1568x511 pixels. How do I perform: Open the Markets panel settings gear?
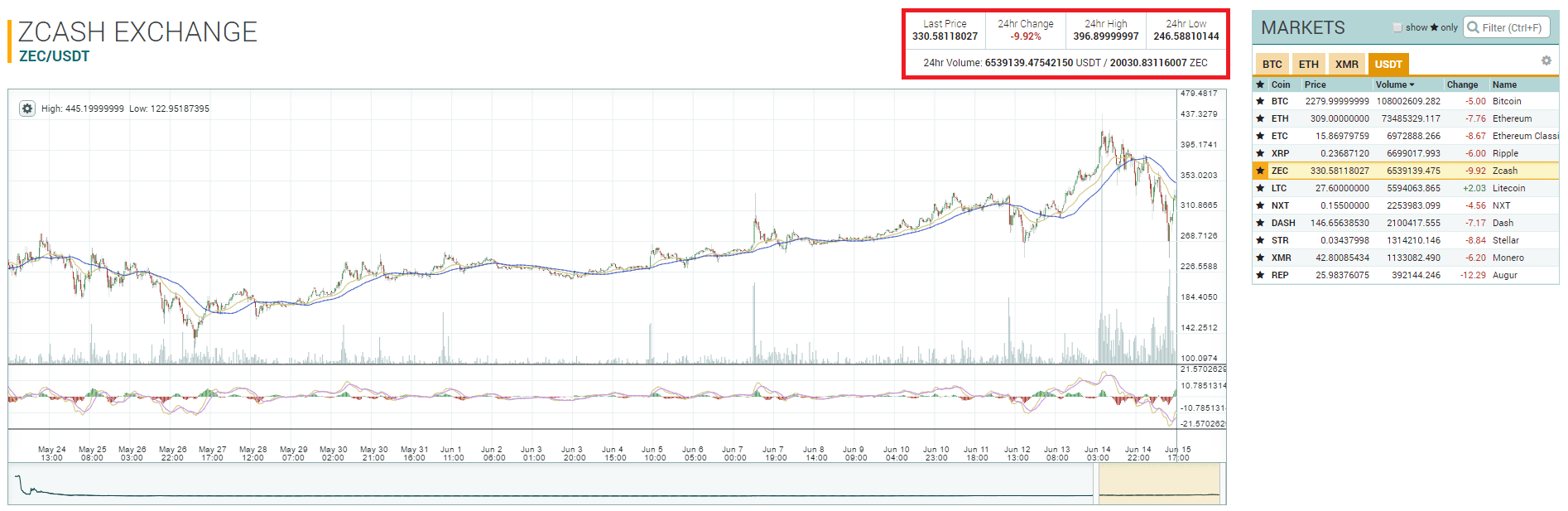point(1546,60)
